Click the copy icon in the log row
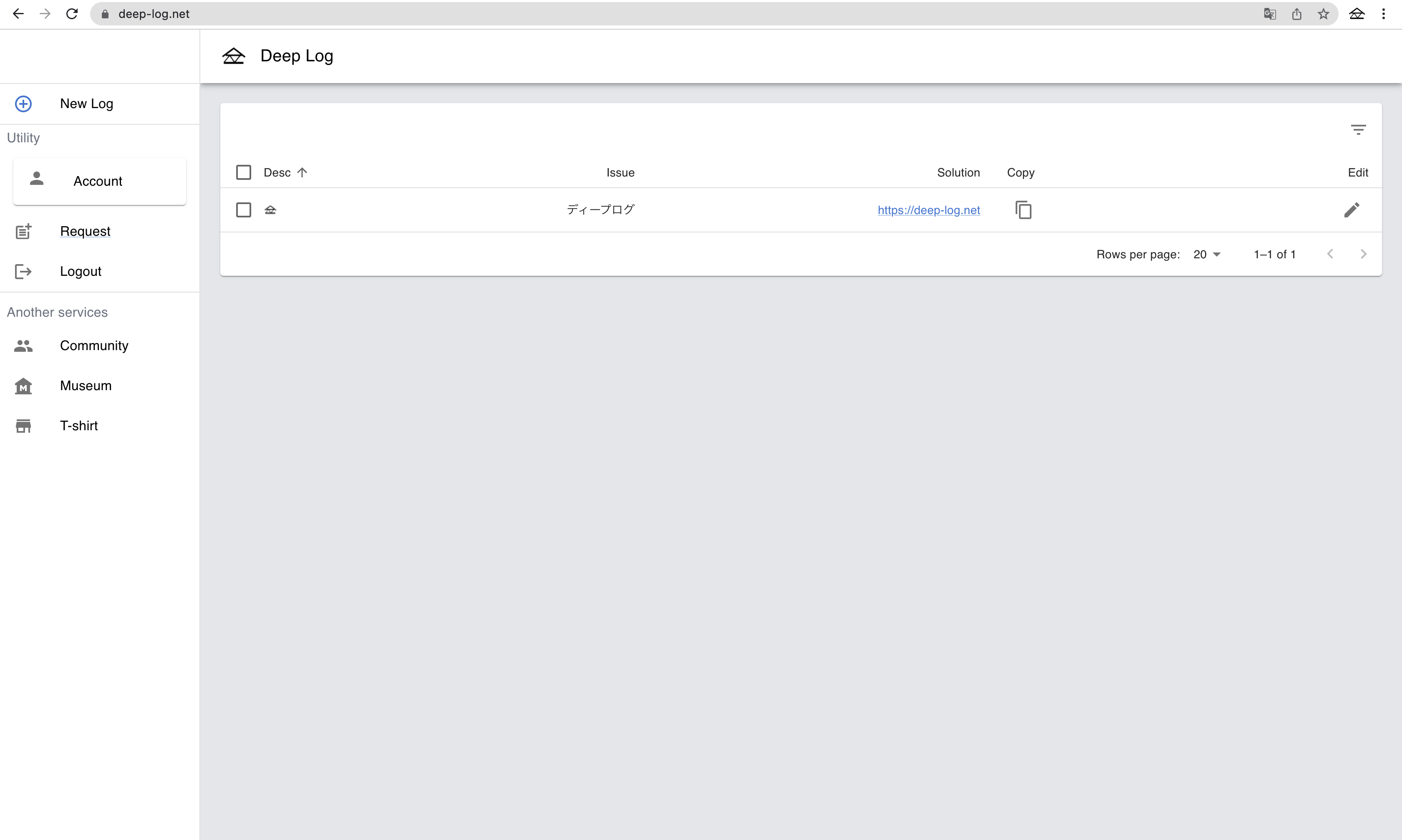 coord(1023,210)
